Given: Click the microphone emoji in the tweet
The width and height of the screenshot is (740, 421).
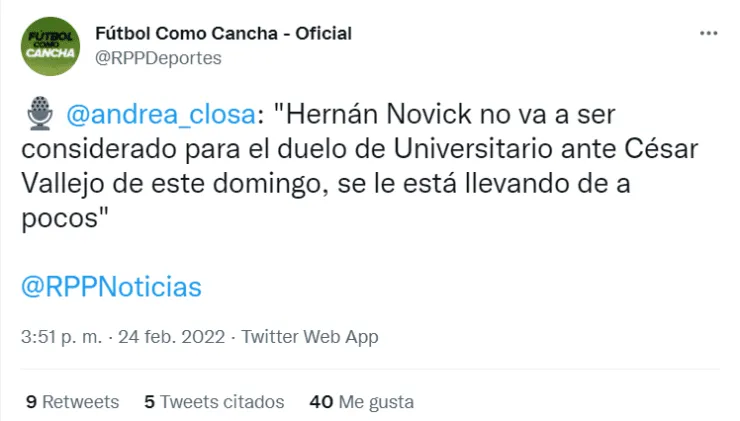Looking at the screenshot, I should pyautogui.click(x=38, y=116).
